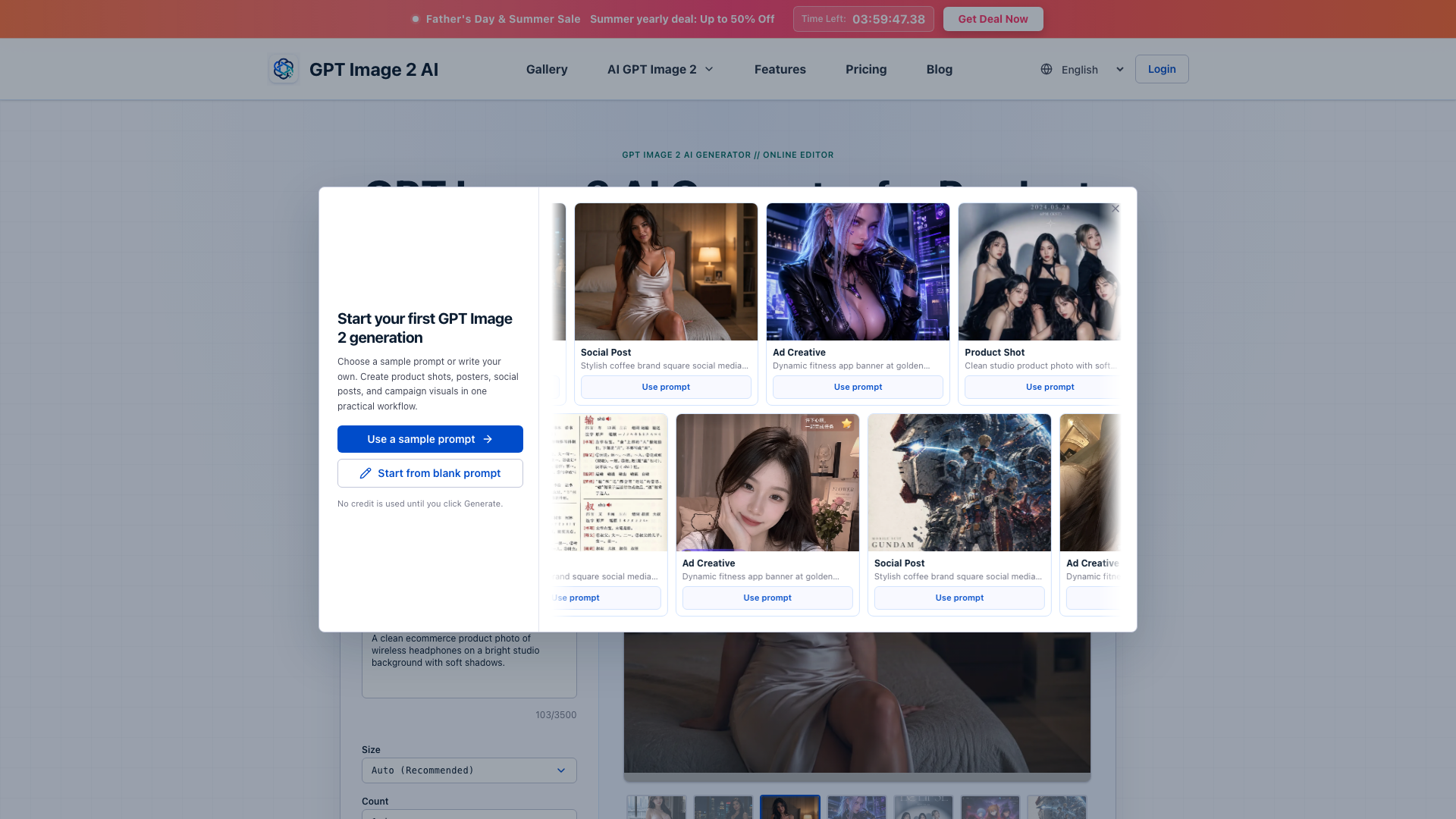The image size is (1456, 819).
Task: Click Start from blank prompt button
Action: (x=430, y=473)
